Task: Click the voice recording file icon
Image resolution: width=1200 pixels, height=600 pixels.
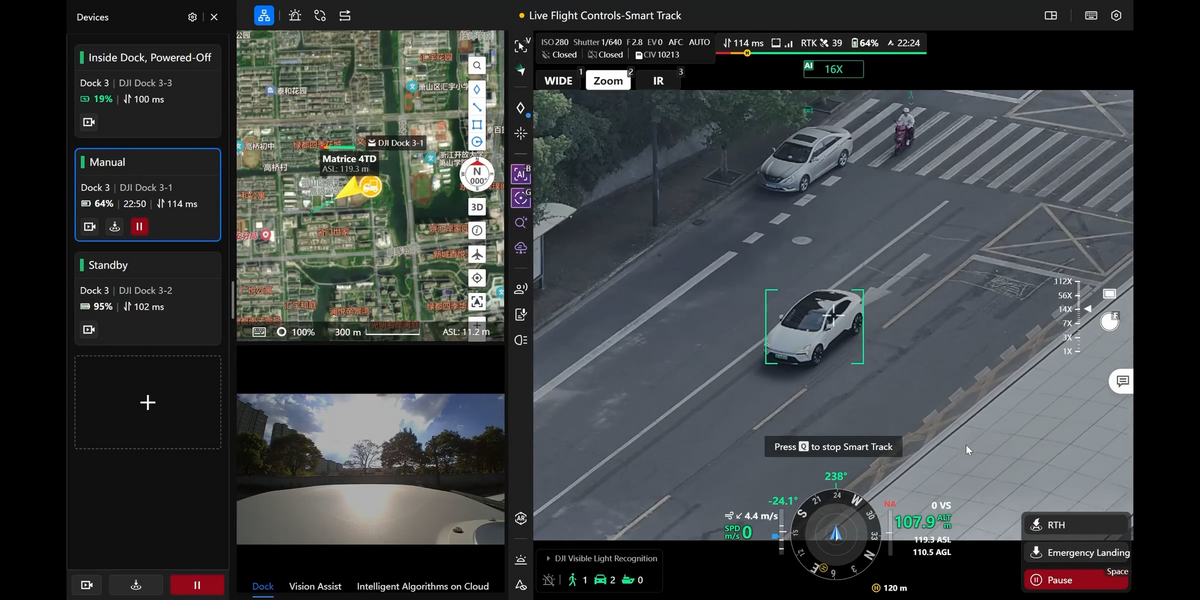Action: click(x=520, y=314)
